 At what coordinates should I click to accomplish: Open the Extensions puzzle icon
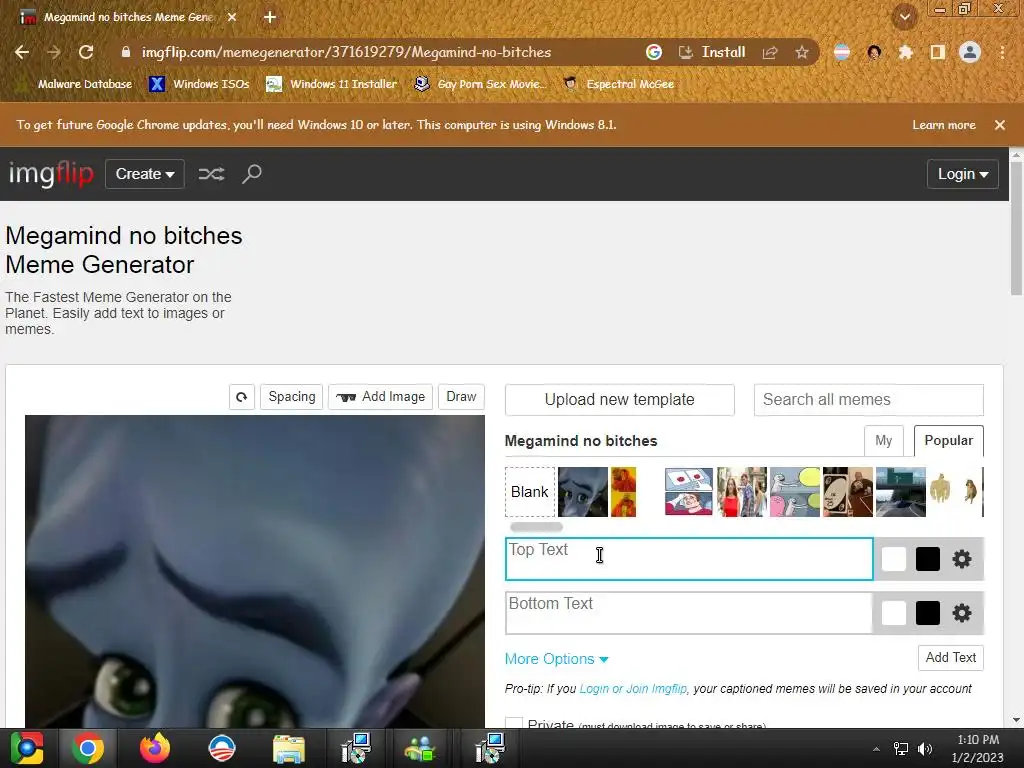(905, 52)
